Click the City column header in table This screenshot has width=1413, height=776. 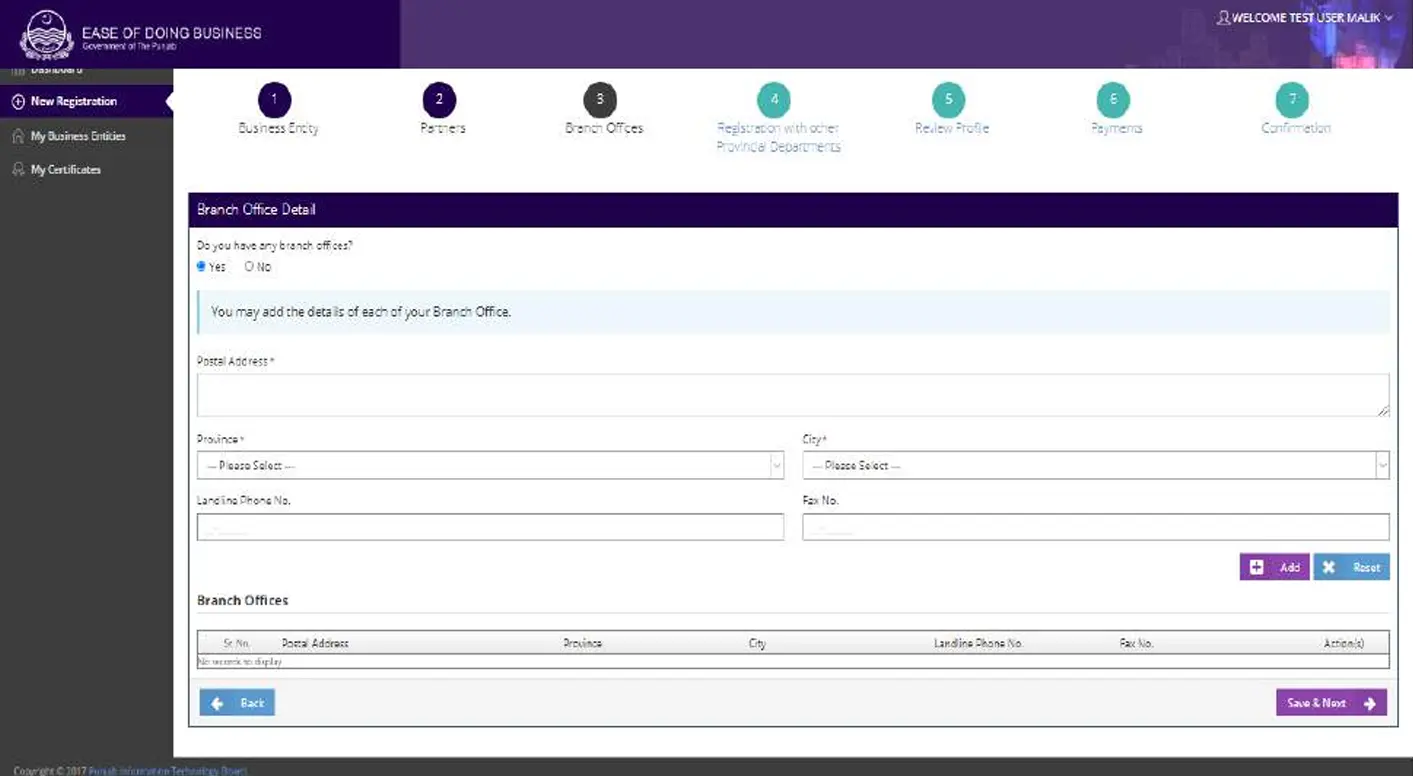point(757,643)
